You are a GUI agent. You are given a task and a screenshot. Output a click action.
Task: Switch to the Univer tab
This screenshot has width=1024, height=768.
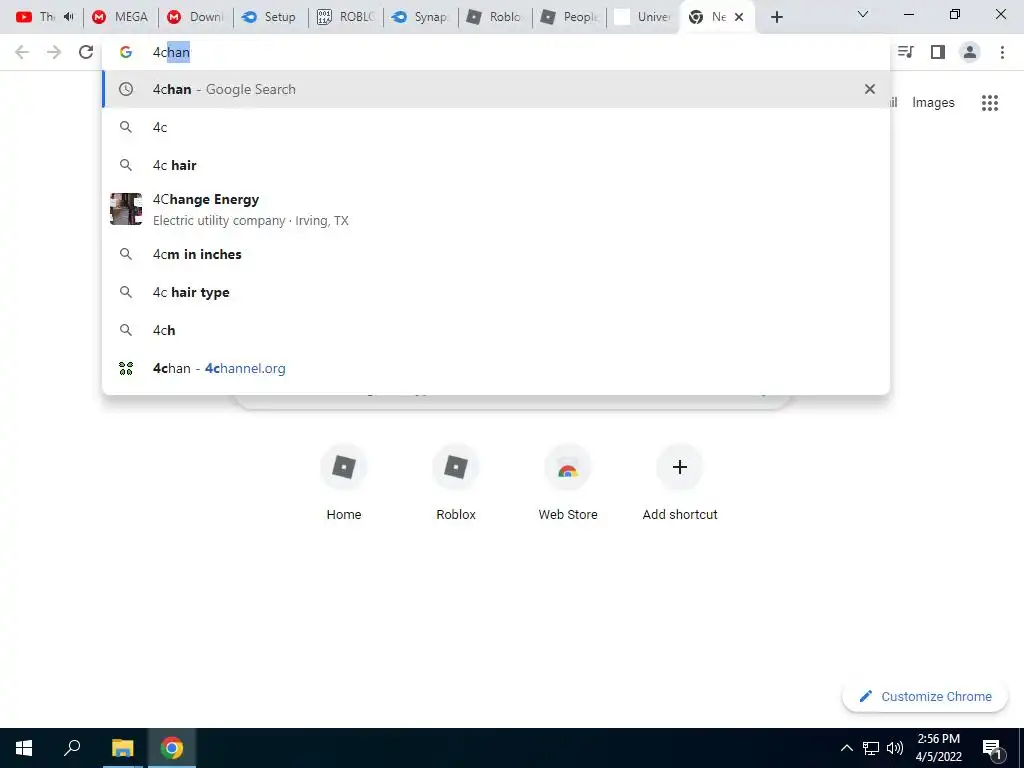[644, 17]
